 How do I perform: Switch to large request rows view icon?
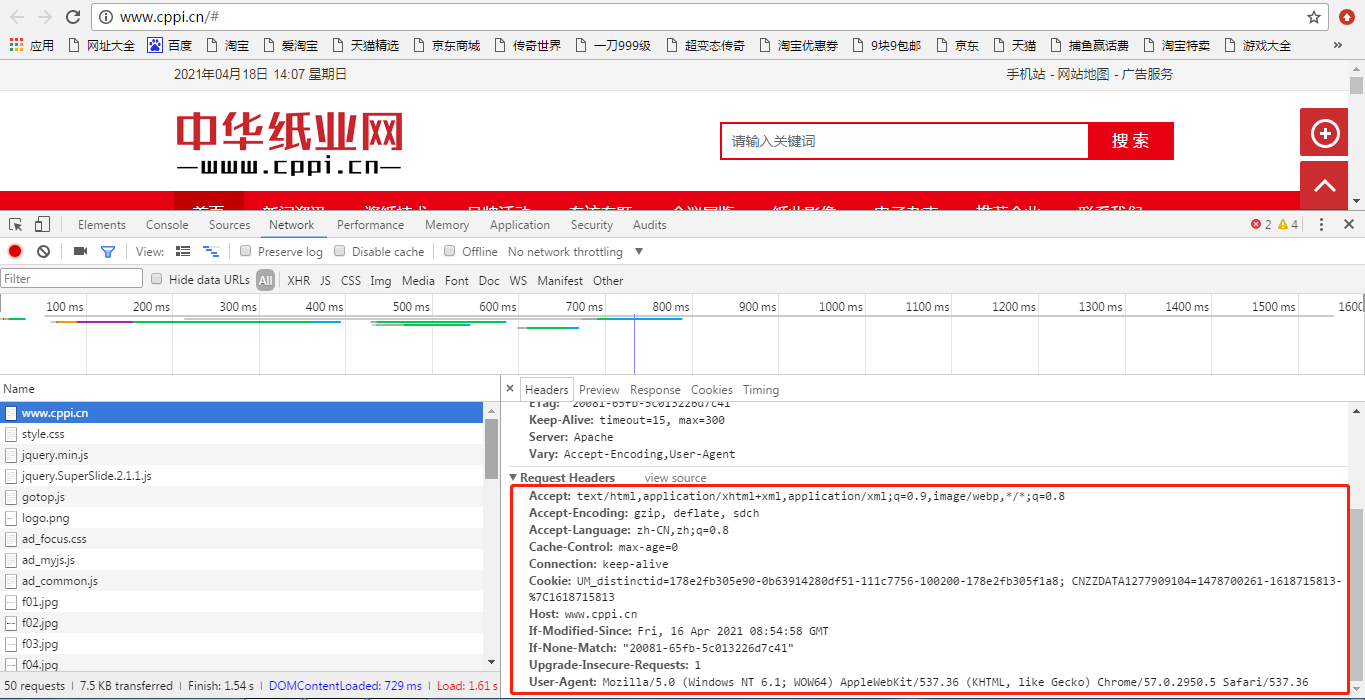coord(183,251)
